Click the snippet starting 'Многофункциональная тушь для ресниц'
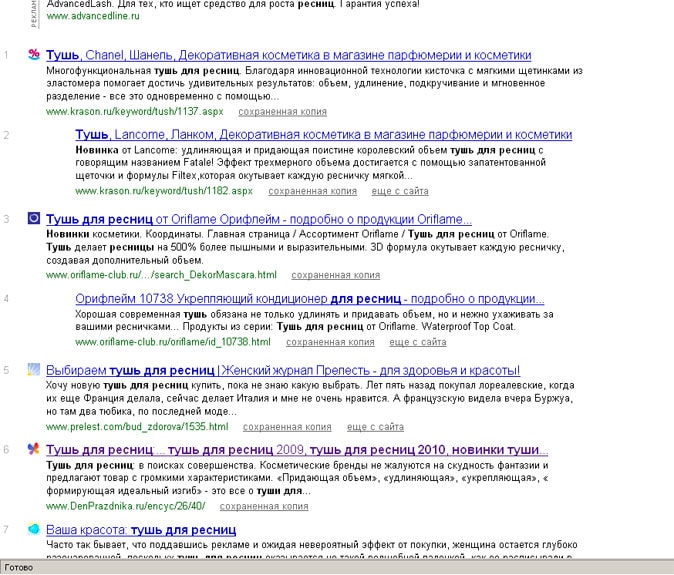Screen dimensions: 674x575 314,83
